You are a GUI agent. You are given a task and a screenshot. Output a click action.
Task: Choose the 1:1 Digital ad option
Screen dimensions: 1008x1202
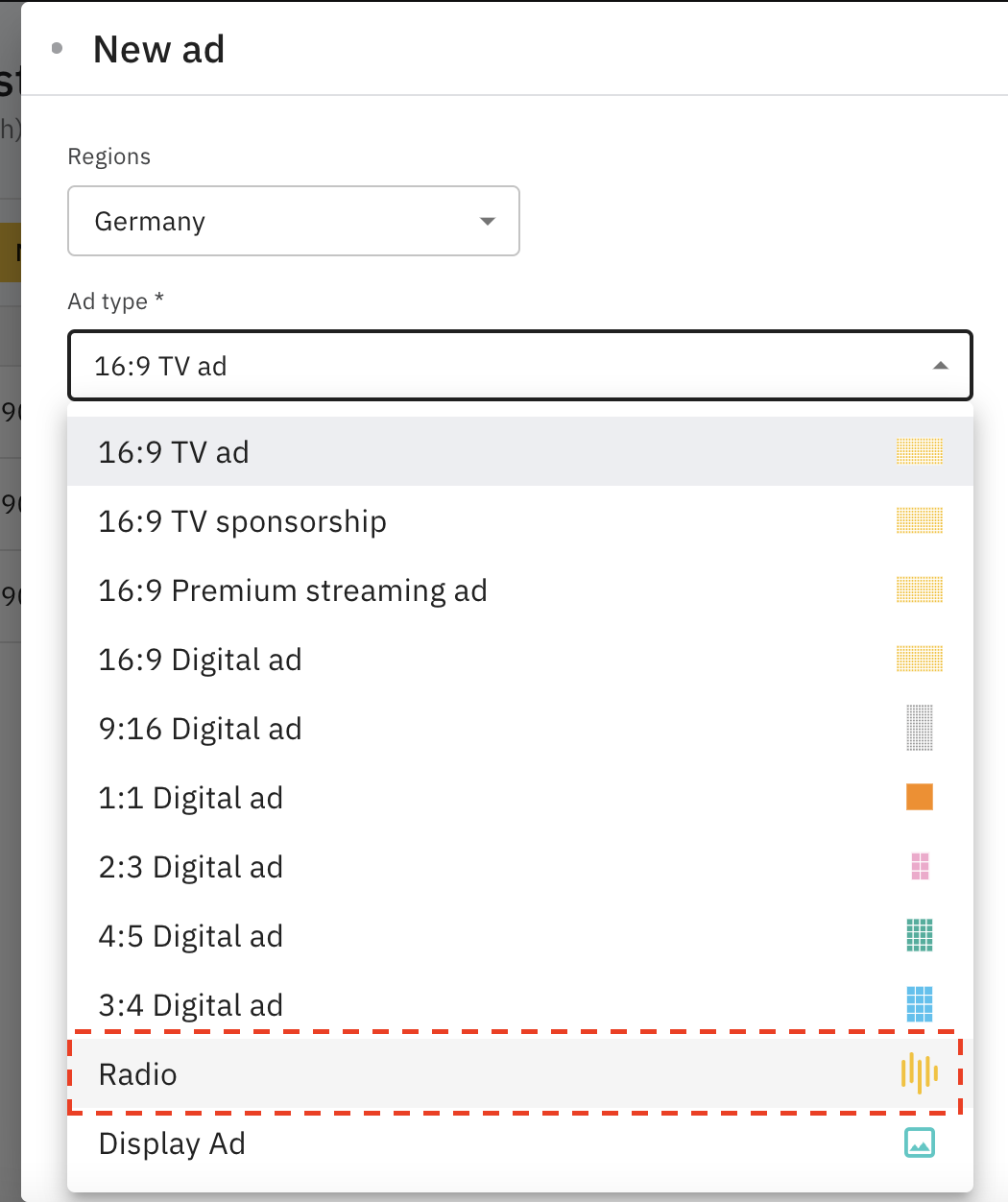coord(190,798)
